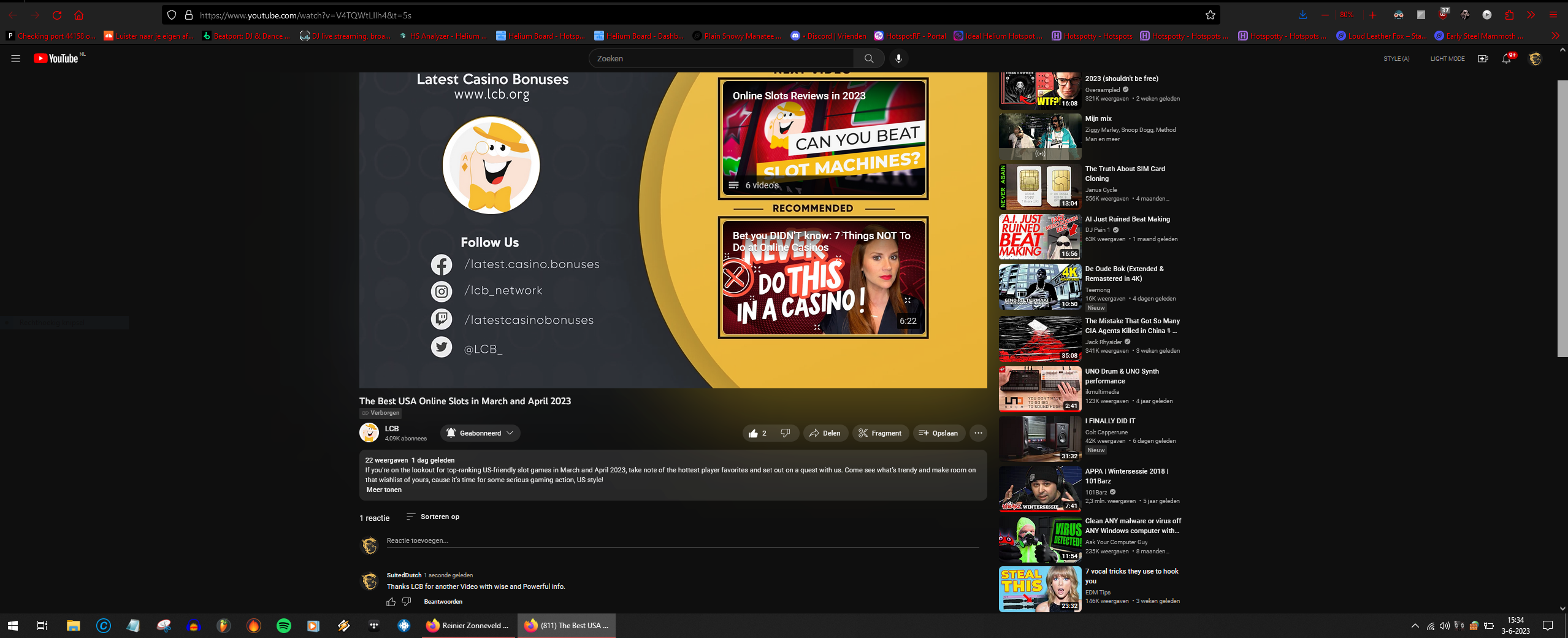The image size is (1568, 638).
Task: Open the YouTube account avatar menu
Action: coord(1535,59)
